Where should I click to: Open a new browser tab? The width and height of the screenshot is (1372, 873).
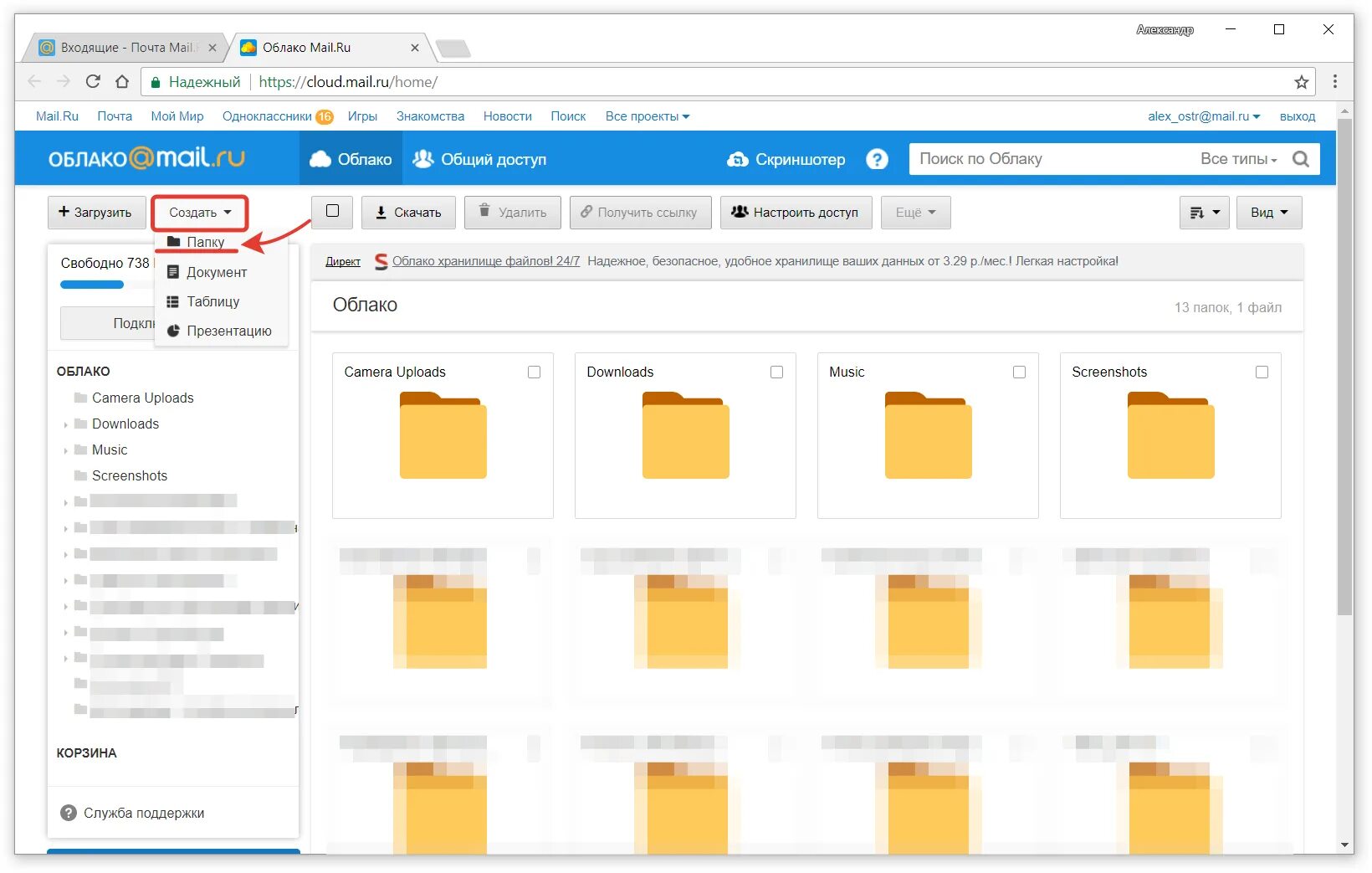453,49
